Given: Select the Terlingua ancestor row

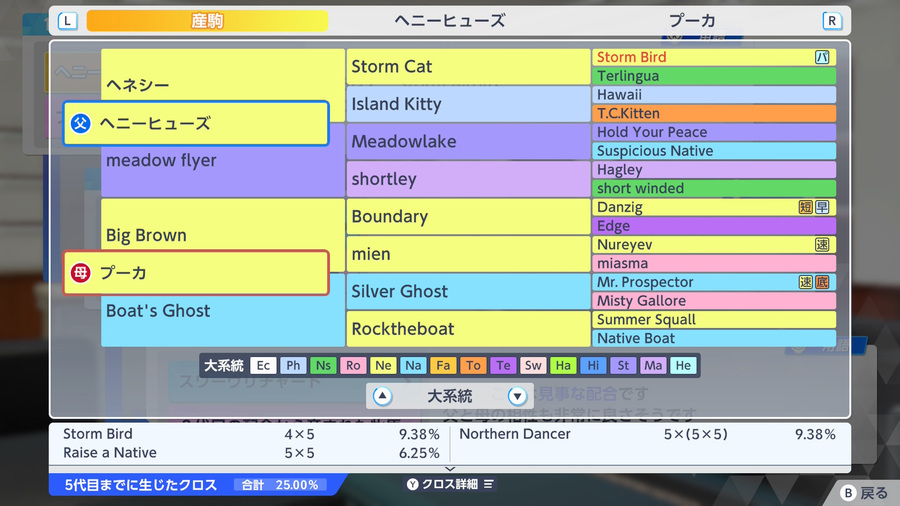Looking at the screenshot, I should pos(714,76).
